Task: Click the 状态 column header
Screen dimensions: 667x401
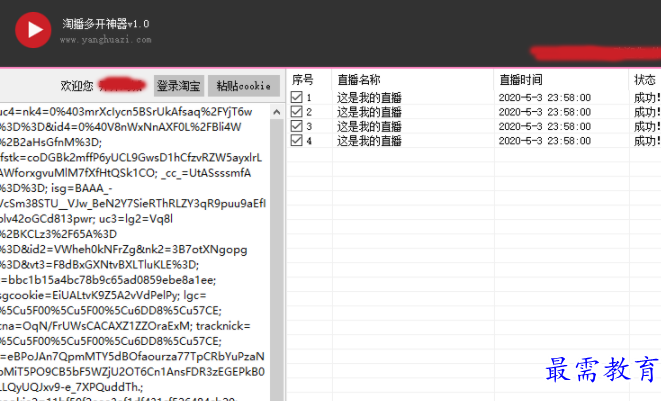Action: tap(645, 80)
